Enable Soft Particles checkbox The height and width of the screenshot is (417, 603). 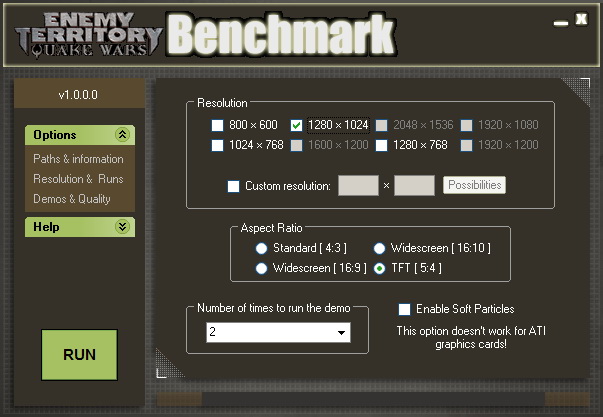404,309
